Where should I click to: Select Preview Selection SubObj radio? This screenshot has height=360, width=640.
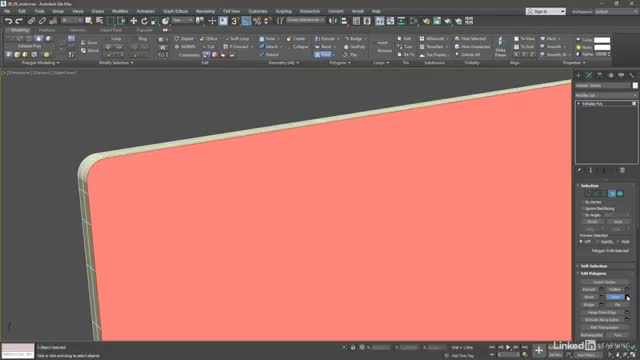pyautogui.click(x=597, y=242)
